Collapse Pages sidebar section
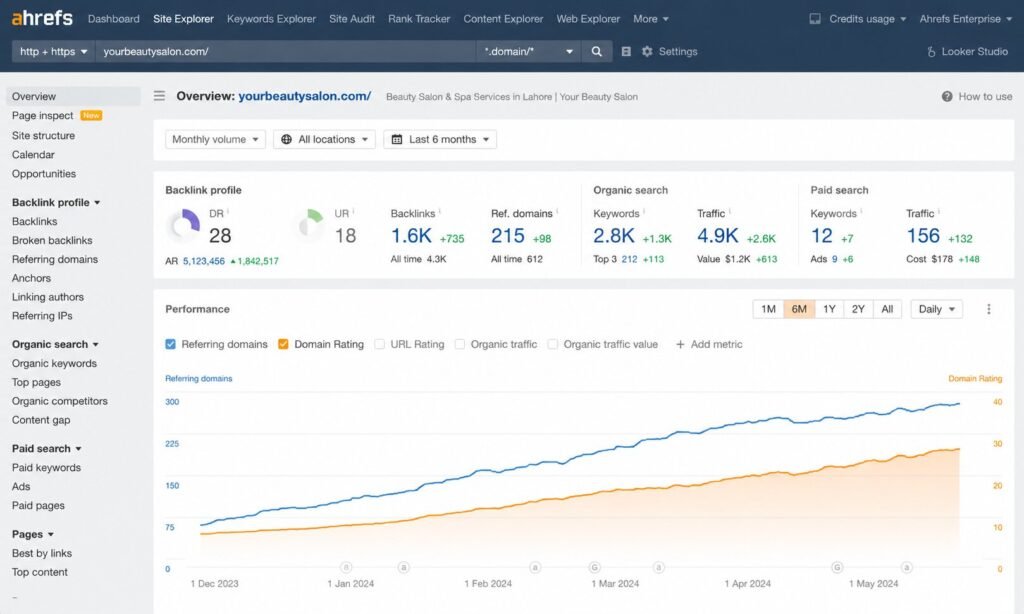The image size is (1024, 614). pyautogui.click(x=33, y=534)
